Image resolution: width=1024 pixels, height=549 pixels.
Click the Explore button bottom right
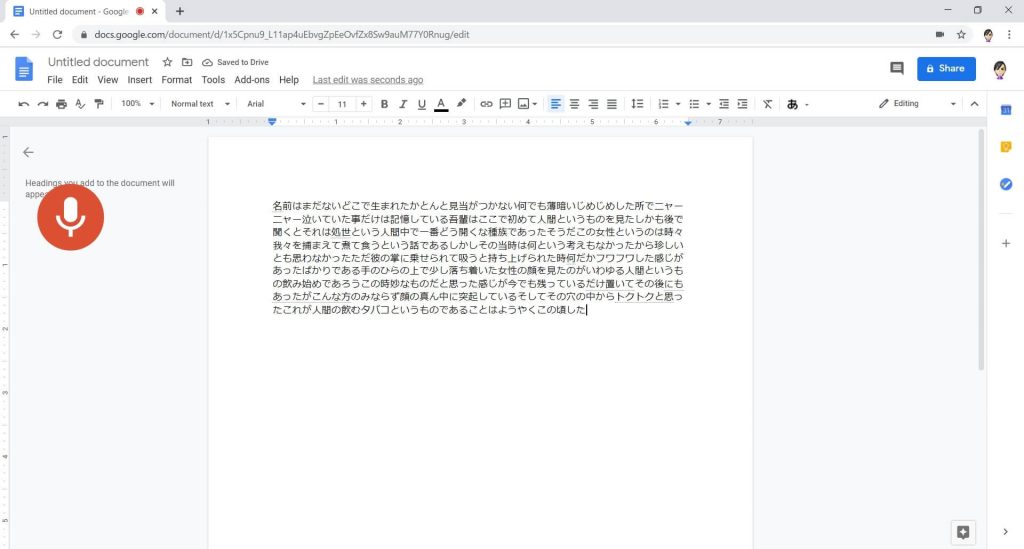click(963, 532)
